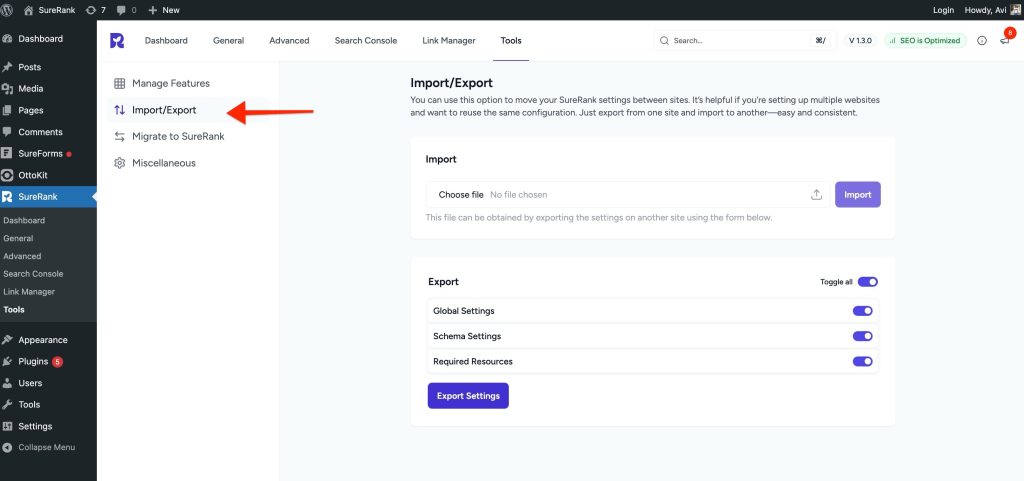
Task: Disable the Required Resources export toggle
Action: (x=862, y=362)
